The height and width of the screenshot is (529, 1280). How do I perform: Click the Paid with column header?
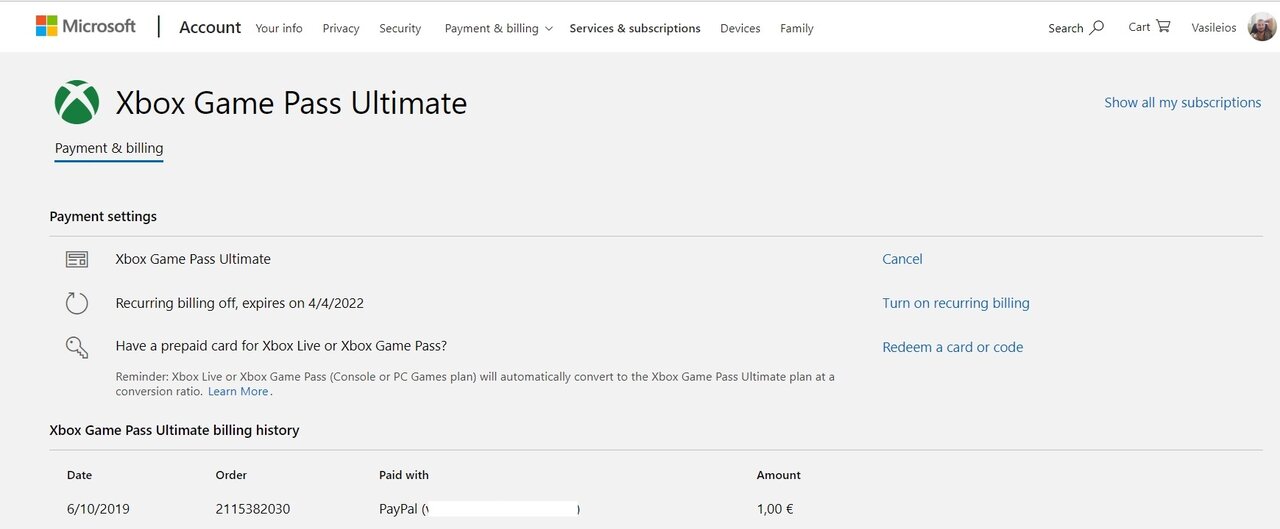click(404, 475)
